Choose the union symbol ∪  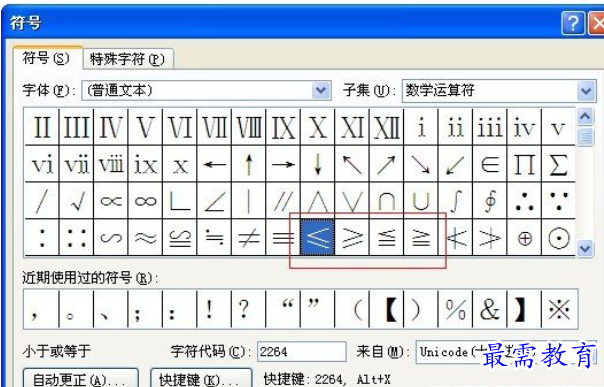[x=421, y=201]
